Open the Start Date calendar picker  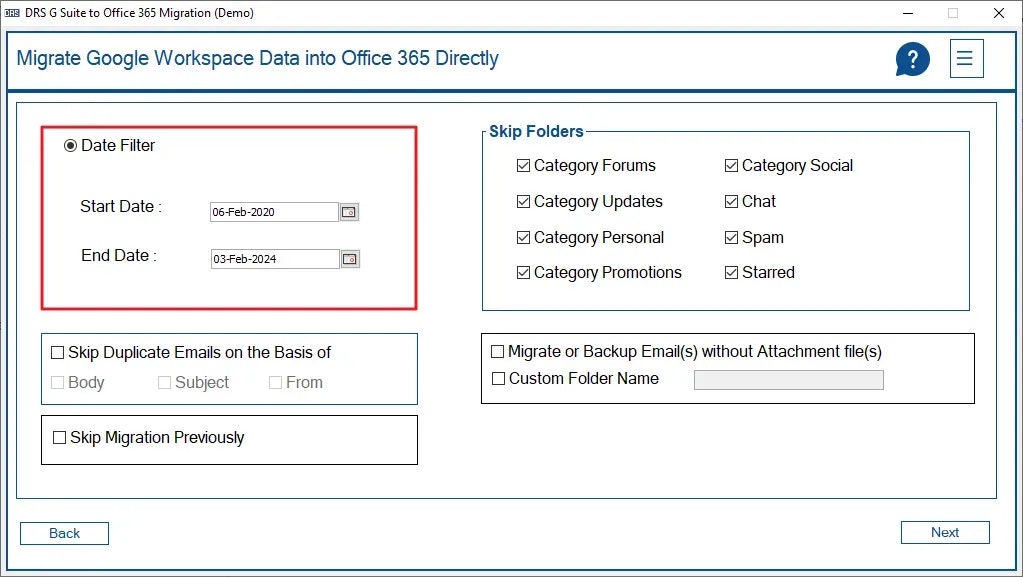349,212
